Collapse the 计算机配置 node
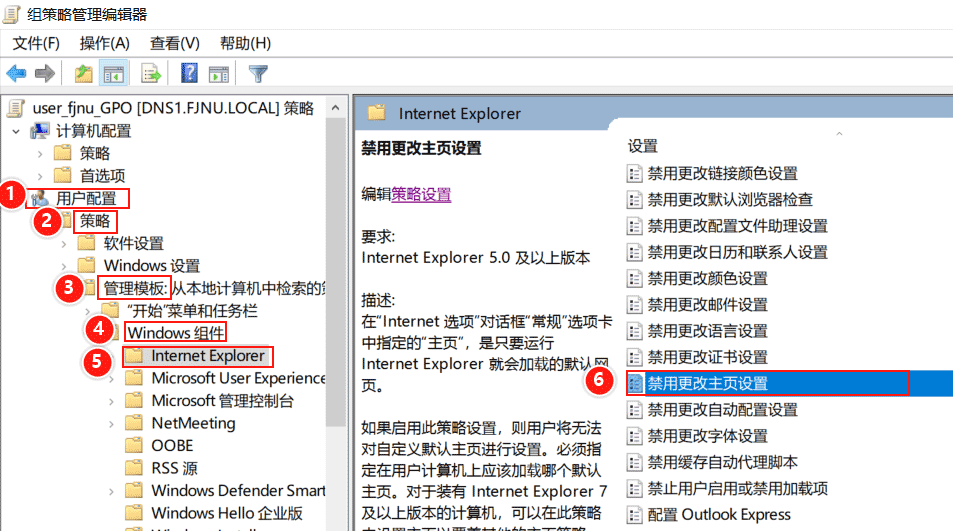 (16, 131)
